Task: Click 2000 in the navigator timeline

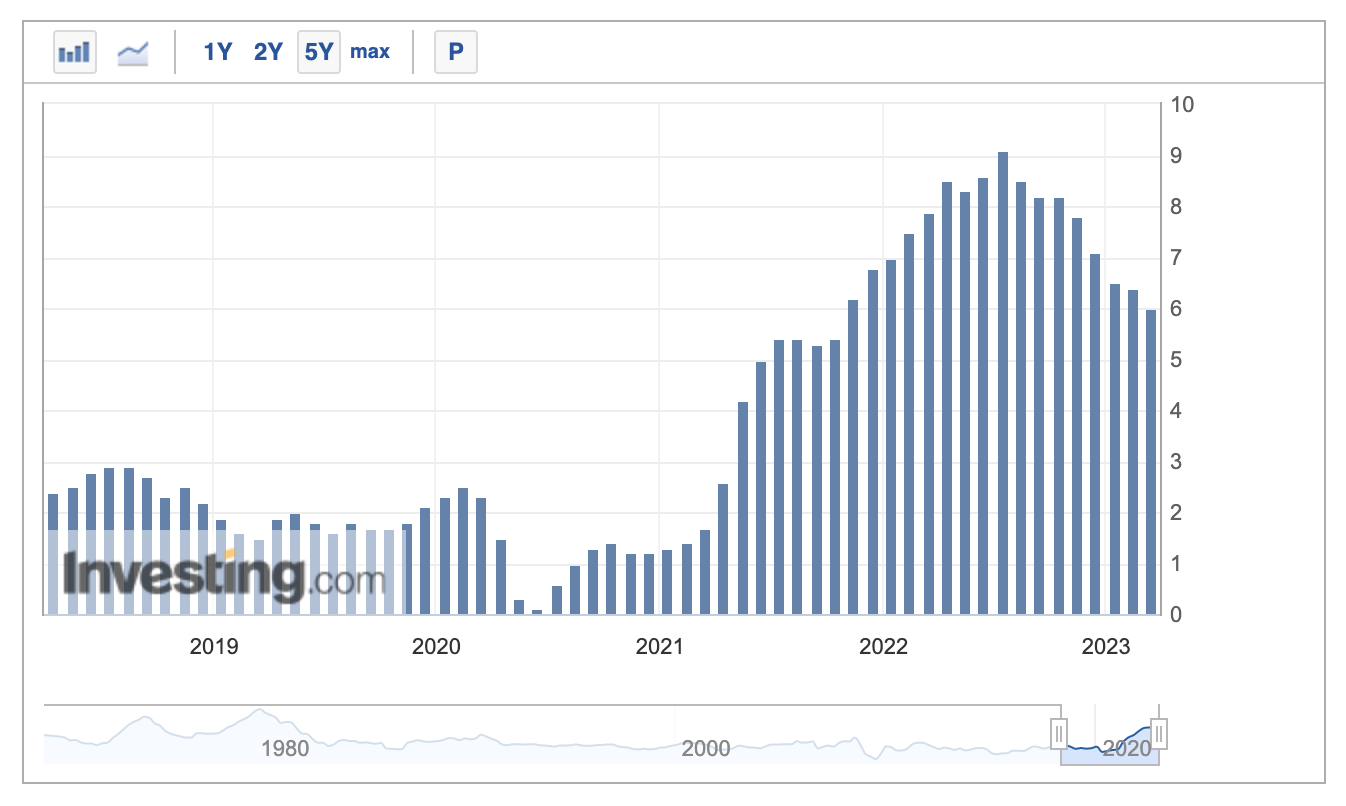Action: point(706,747)
